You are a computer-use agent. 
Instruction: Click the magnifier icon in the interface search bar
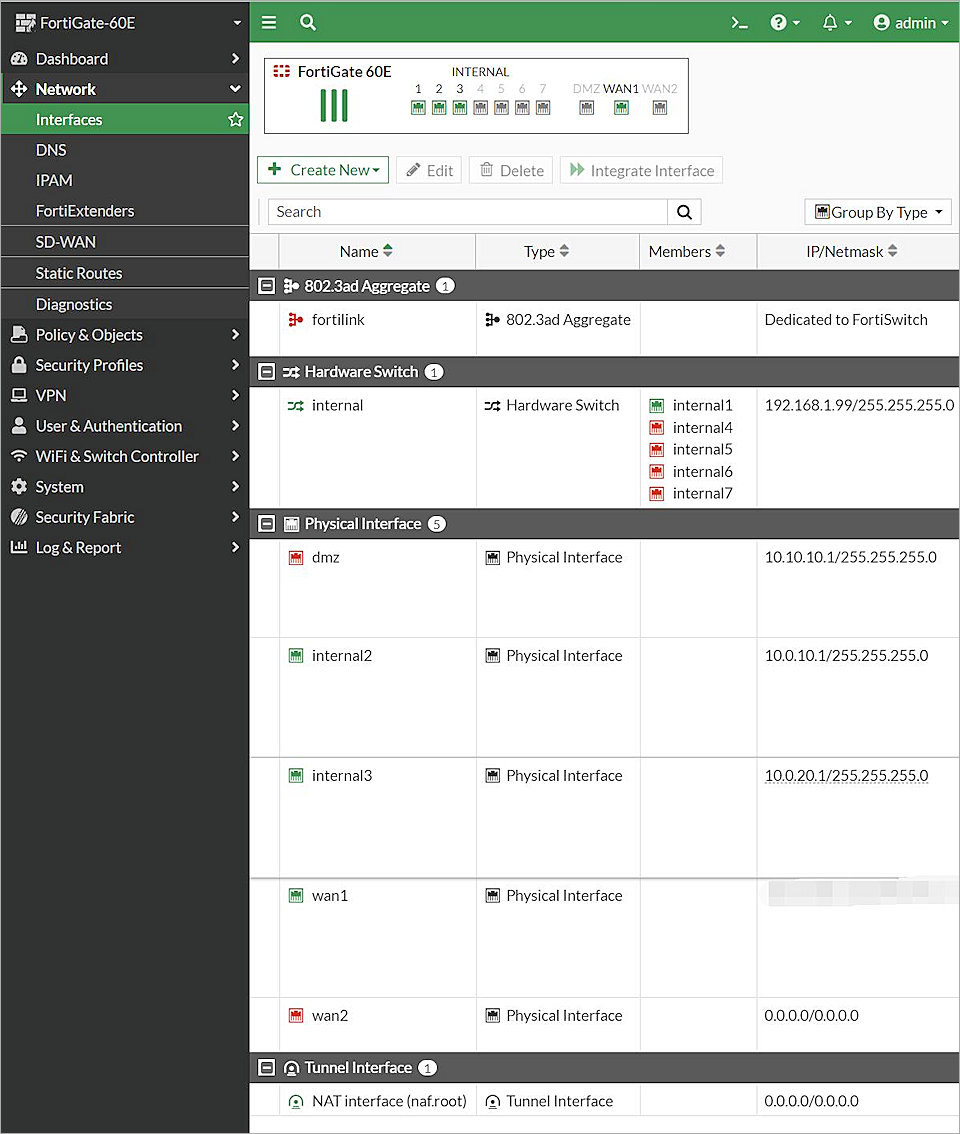684,211
